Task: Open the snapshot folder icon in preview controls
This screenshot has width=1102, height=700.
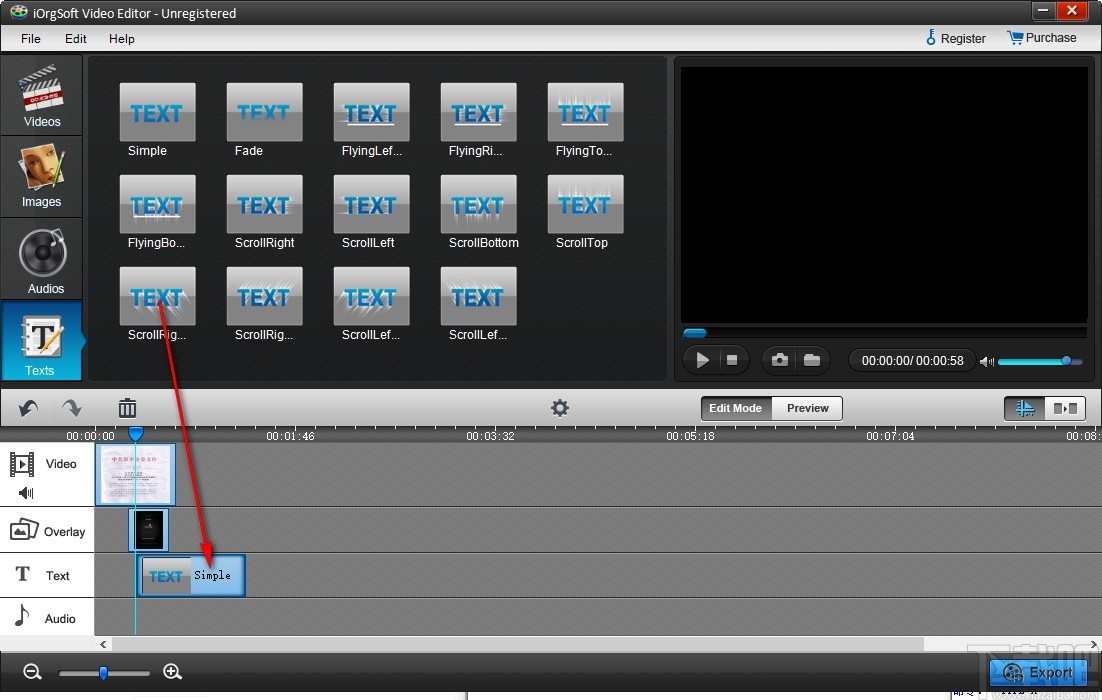Action: pyautogui.click(x=810, y=360)
